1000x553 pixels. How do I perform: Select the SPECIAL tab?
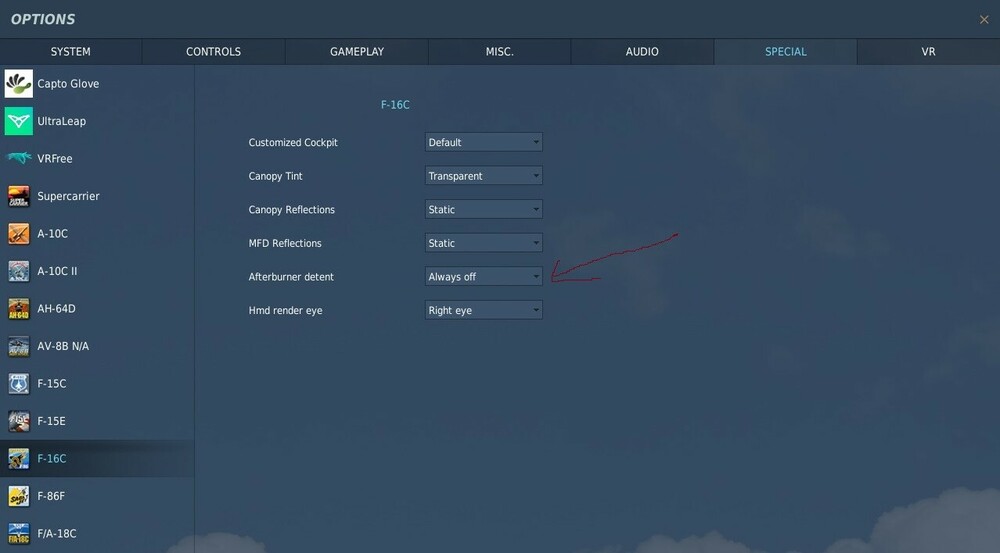(786, 52)
